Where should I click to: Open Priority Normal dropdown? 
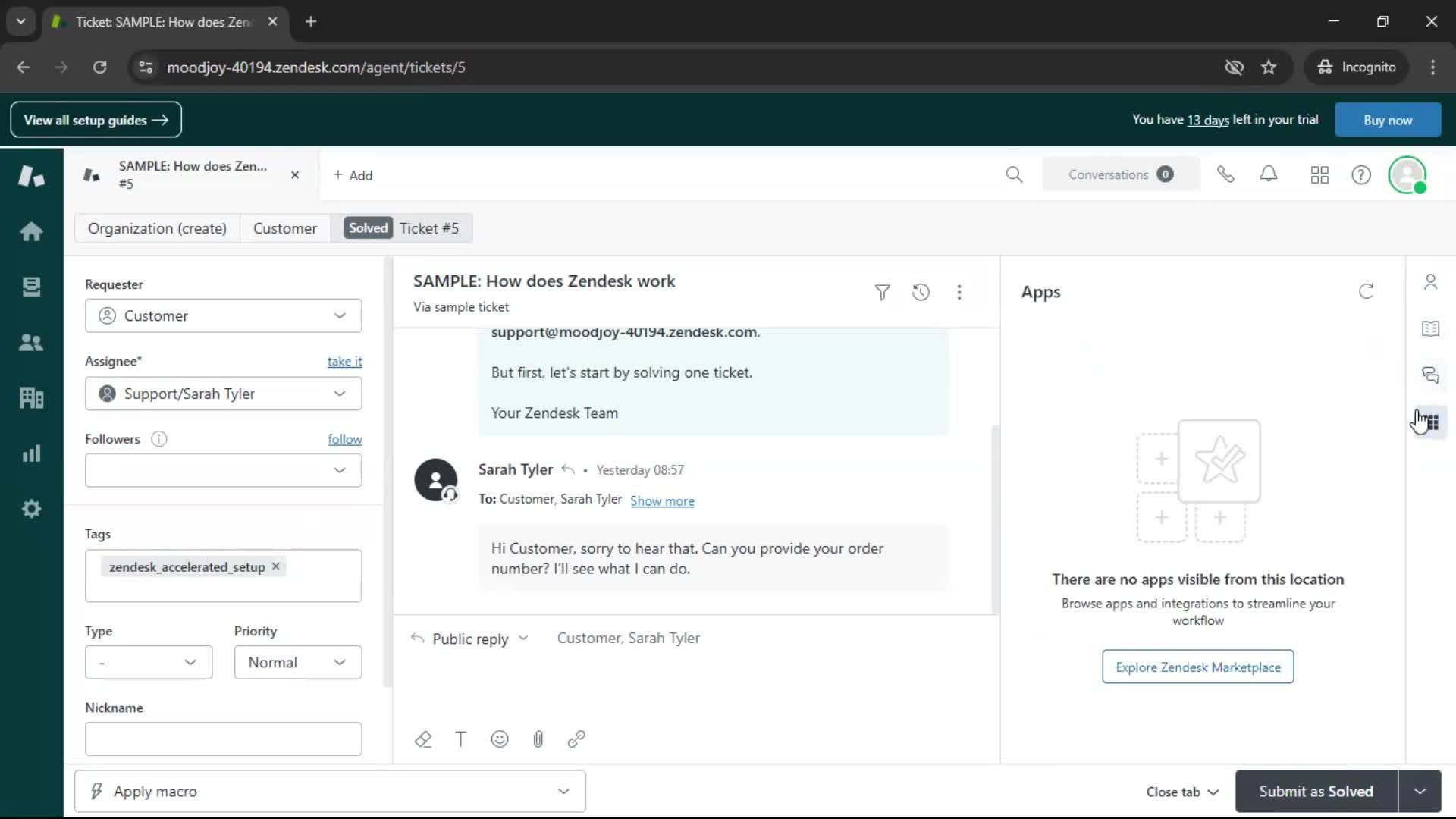(297, 662)
